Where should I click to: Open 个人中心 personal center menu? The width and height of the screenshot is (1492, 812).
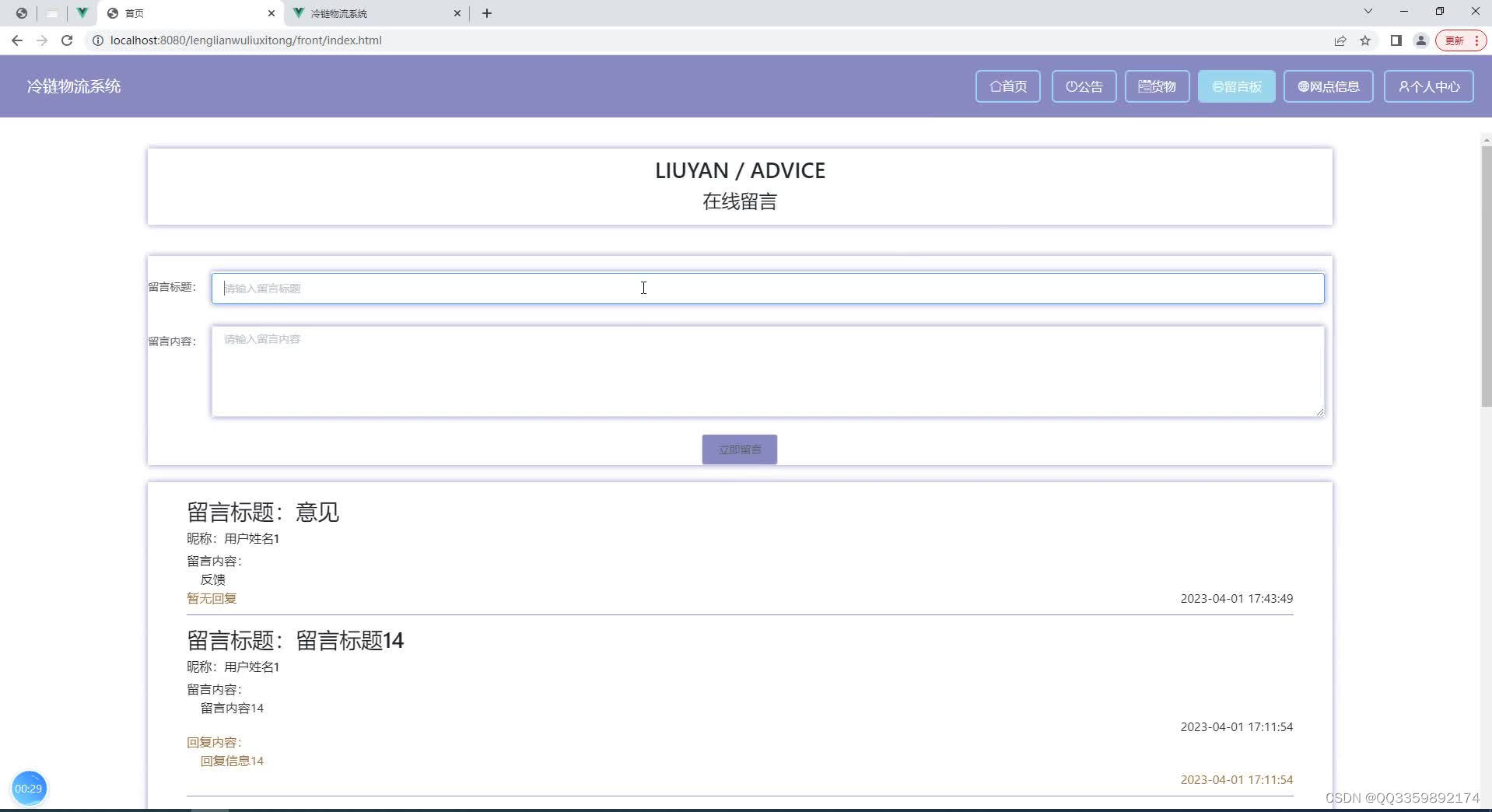point(1428,86)
